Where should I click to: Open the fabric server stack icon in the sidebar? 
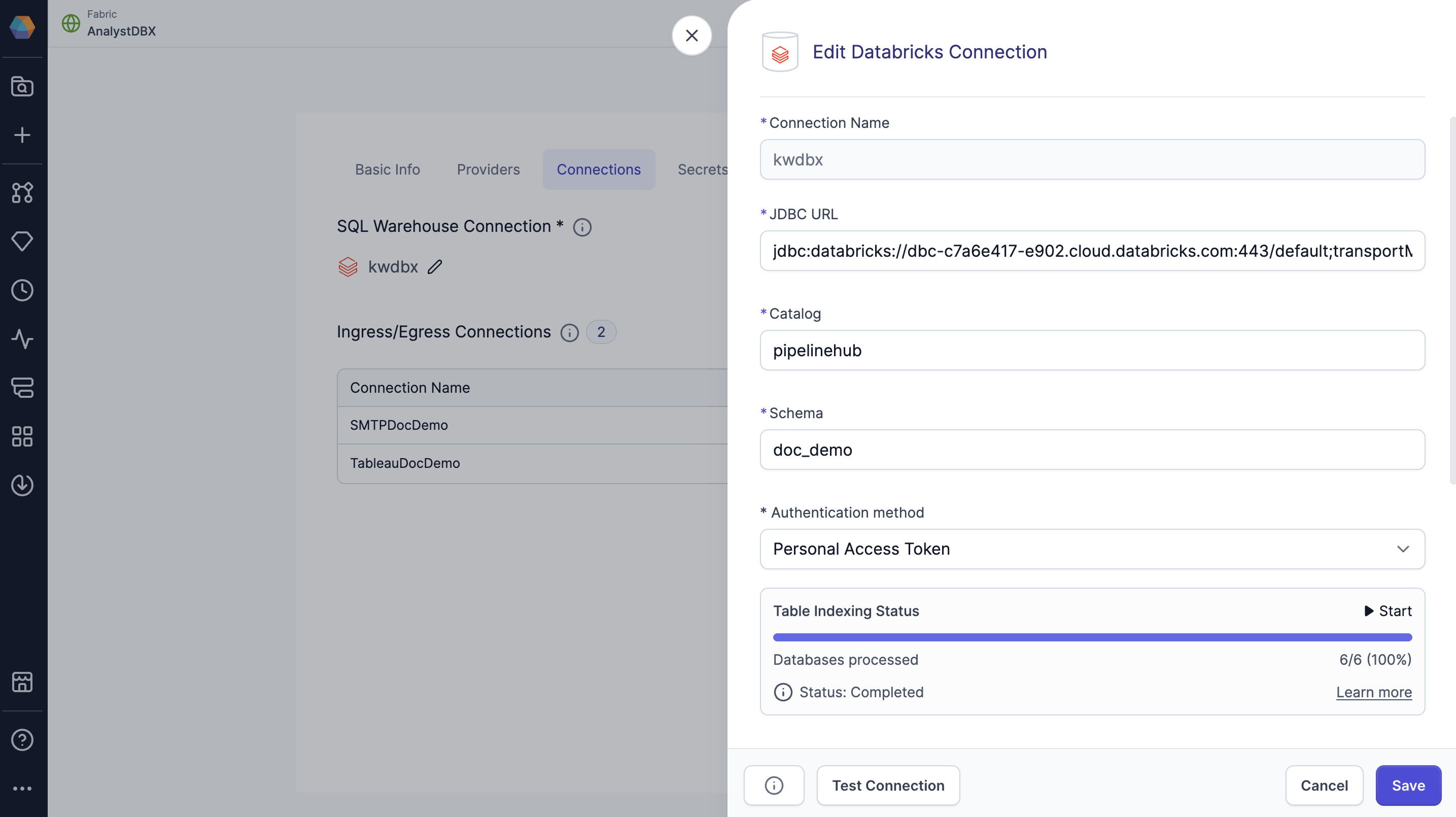[x=23, y=387]
